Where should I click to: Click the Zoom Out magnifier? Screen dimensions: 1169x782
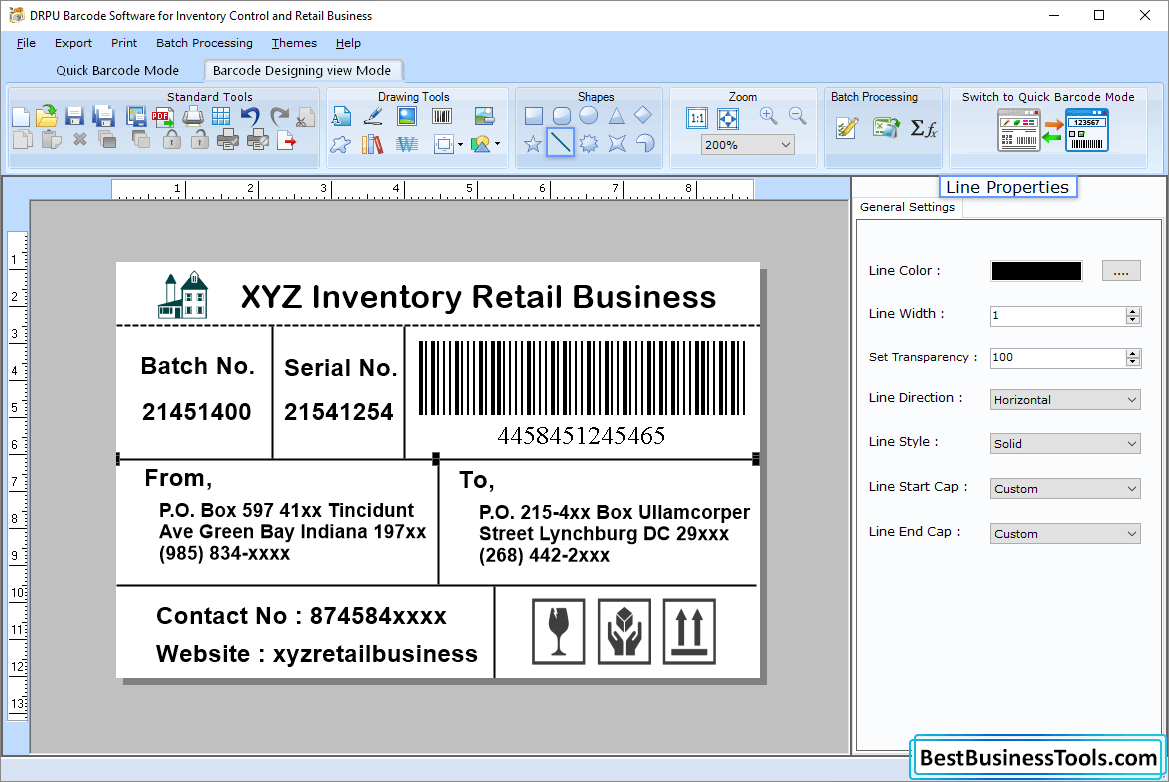tap(798, 116)
